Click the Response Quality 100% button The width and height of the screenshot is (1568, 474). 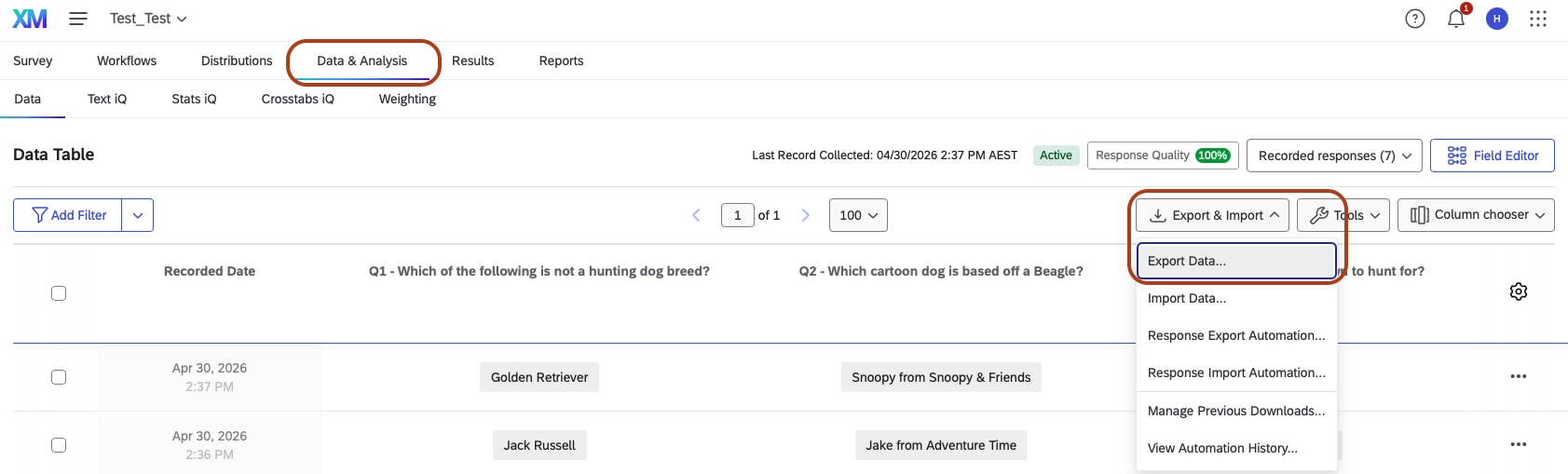(1162, 156)
